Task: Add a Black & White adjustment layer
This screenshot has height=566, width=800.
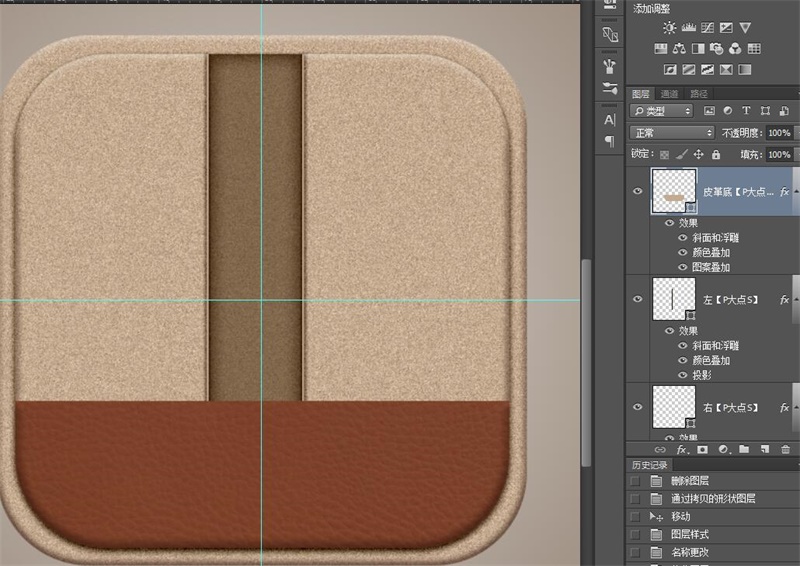Action: [698, 48]
